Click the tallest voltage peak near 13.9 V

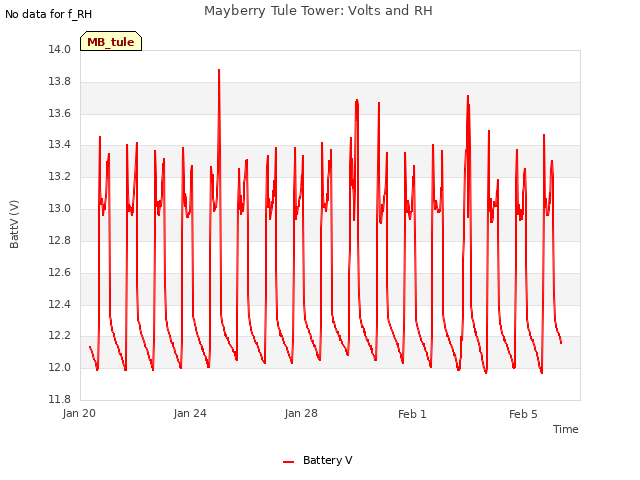point(219,70)
